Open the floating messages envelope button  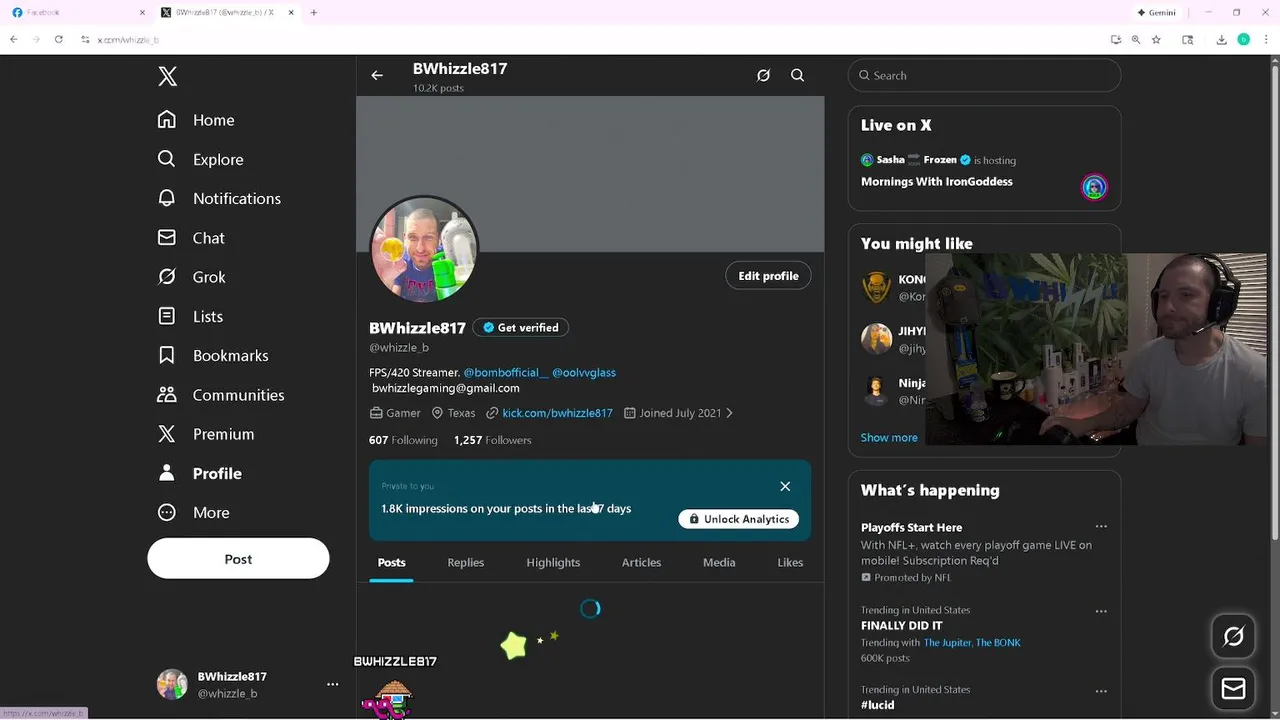coord(1233,689)
